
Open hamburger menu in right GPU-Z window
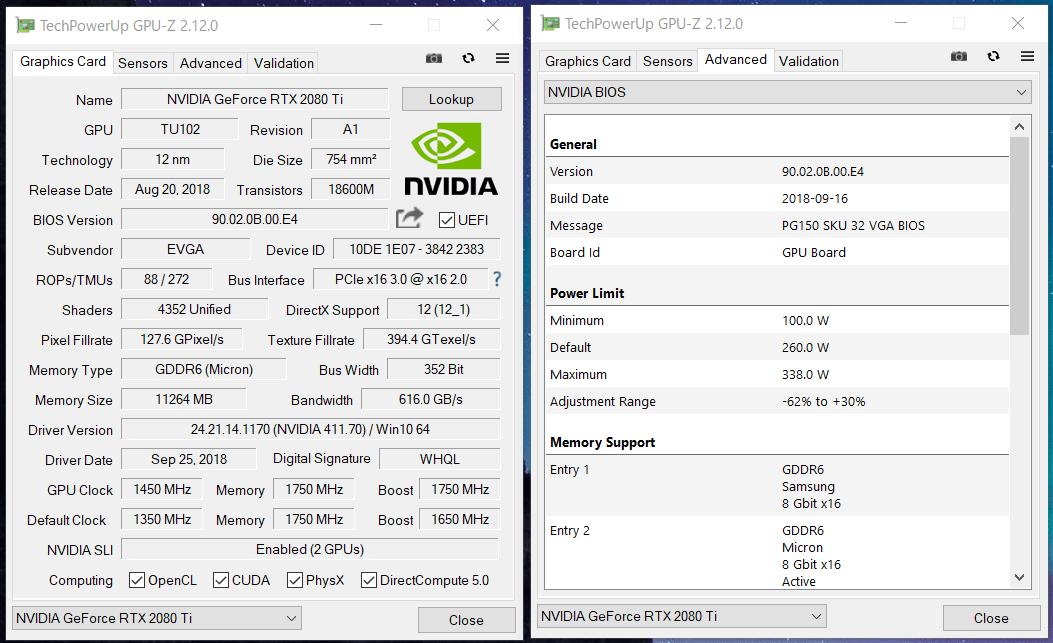click(1027, 56)
